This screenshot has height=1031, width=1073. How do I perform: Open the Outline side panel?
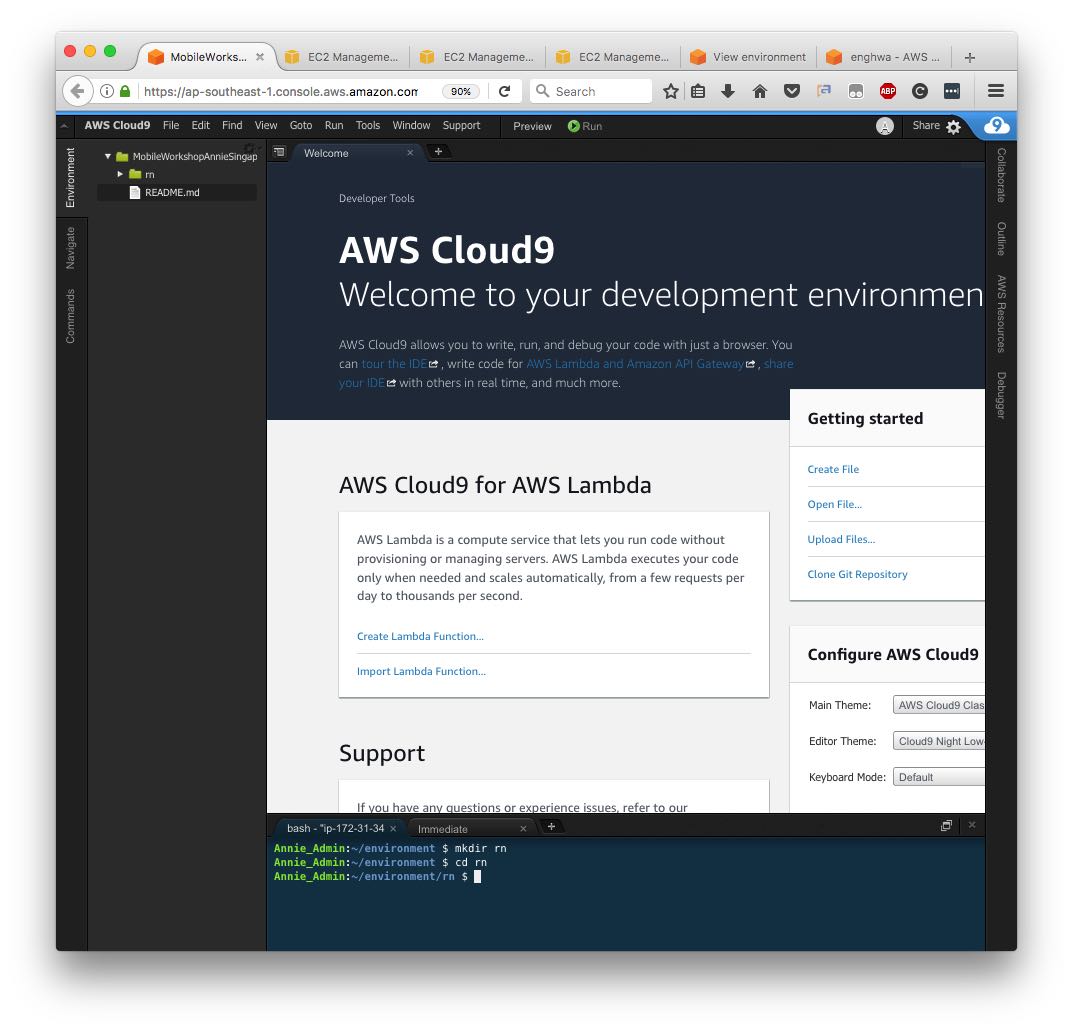point(1000,239)
